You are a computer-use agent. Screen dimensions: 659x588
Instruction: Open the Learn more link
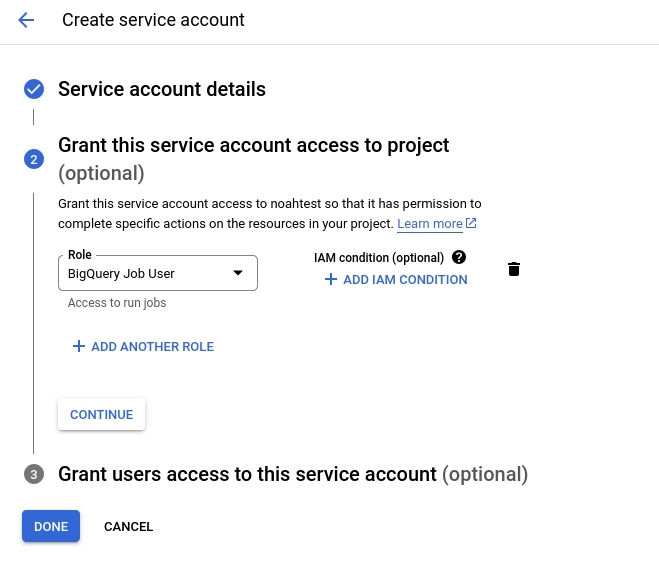429,224
